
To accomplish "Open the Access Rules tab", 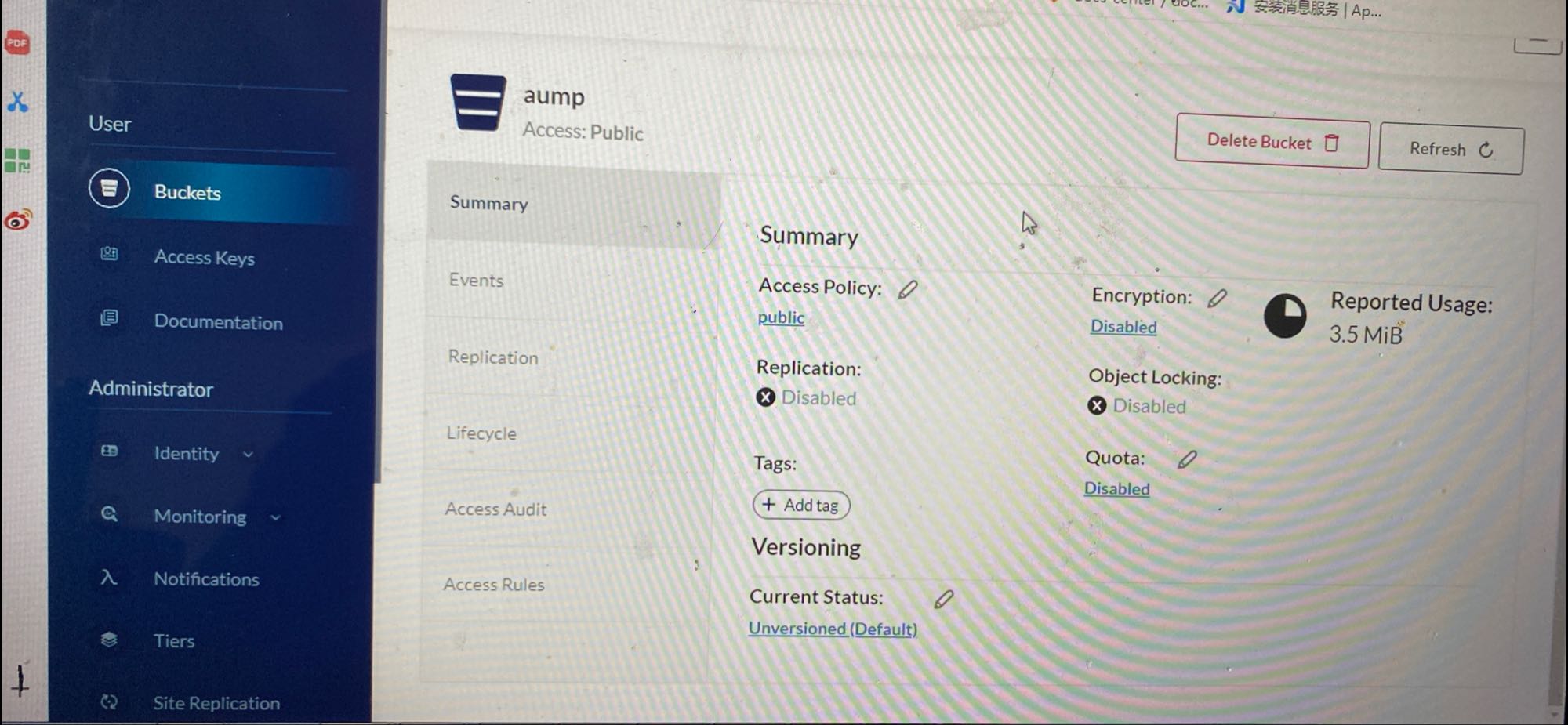I will click(493, 585).
